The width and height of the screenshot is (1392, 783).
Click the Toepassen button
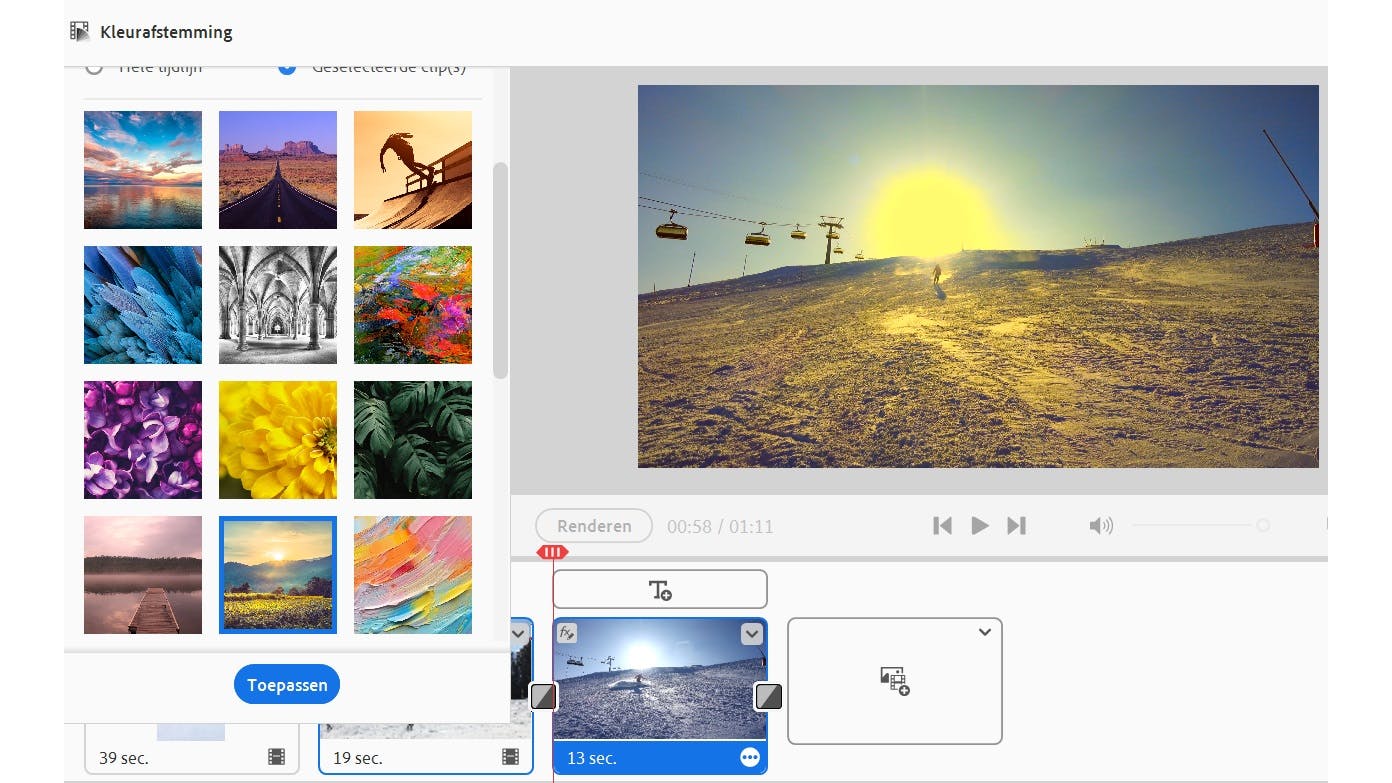point(287,685)
